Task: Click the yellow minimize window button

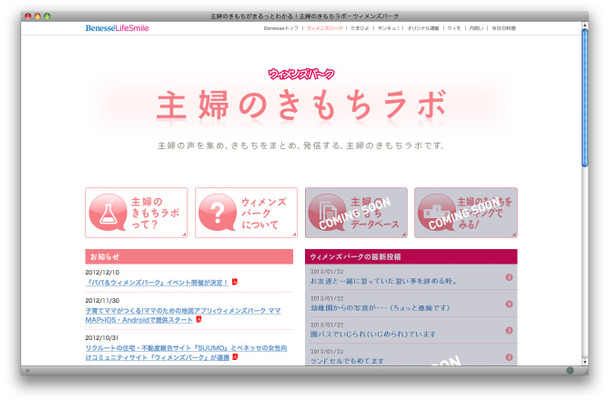Action: 37,16
